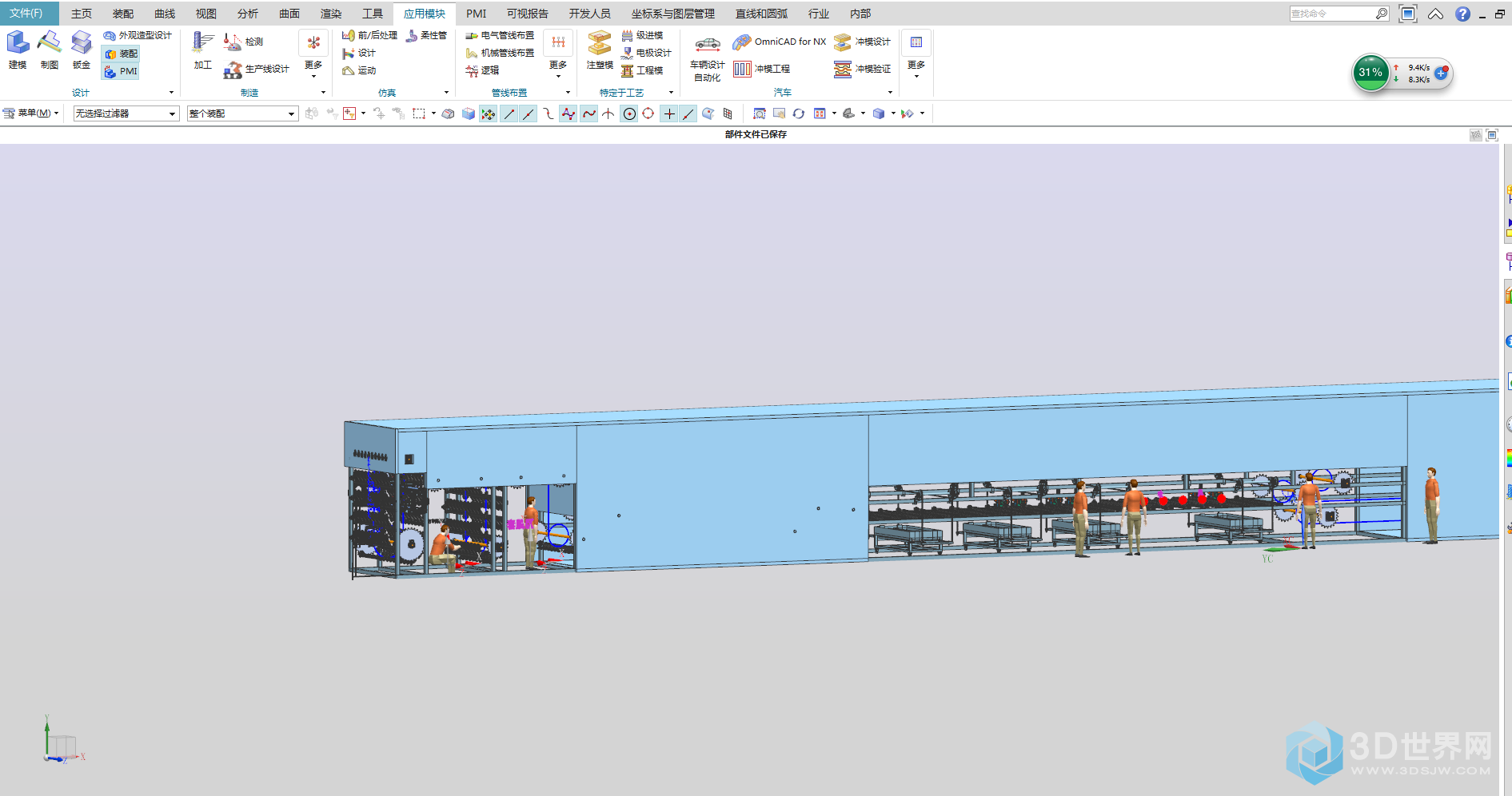
Task: Open the 注塑模 mold wizard
Action: point(600,50)
